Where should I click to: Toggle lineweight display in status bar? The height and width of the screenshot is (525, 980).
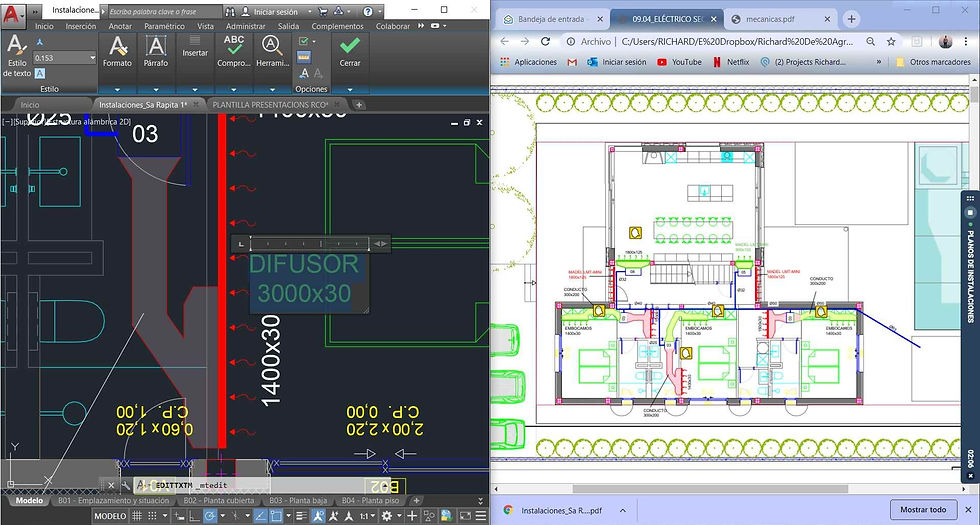click(x=301, y=516)
